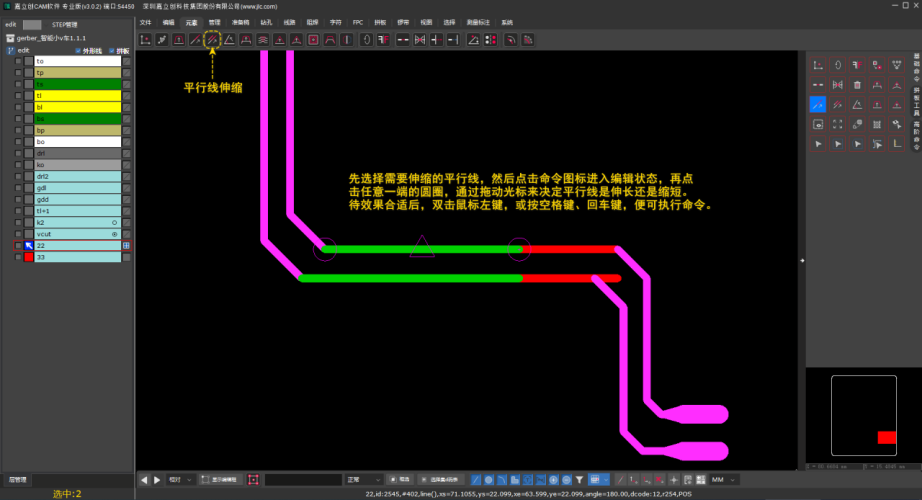Open the 相对 dropdown in bottom bar
This screenshot has height=500, width=922.
point(180,480)
